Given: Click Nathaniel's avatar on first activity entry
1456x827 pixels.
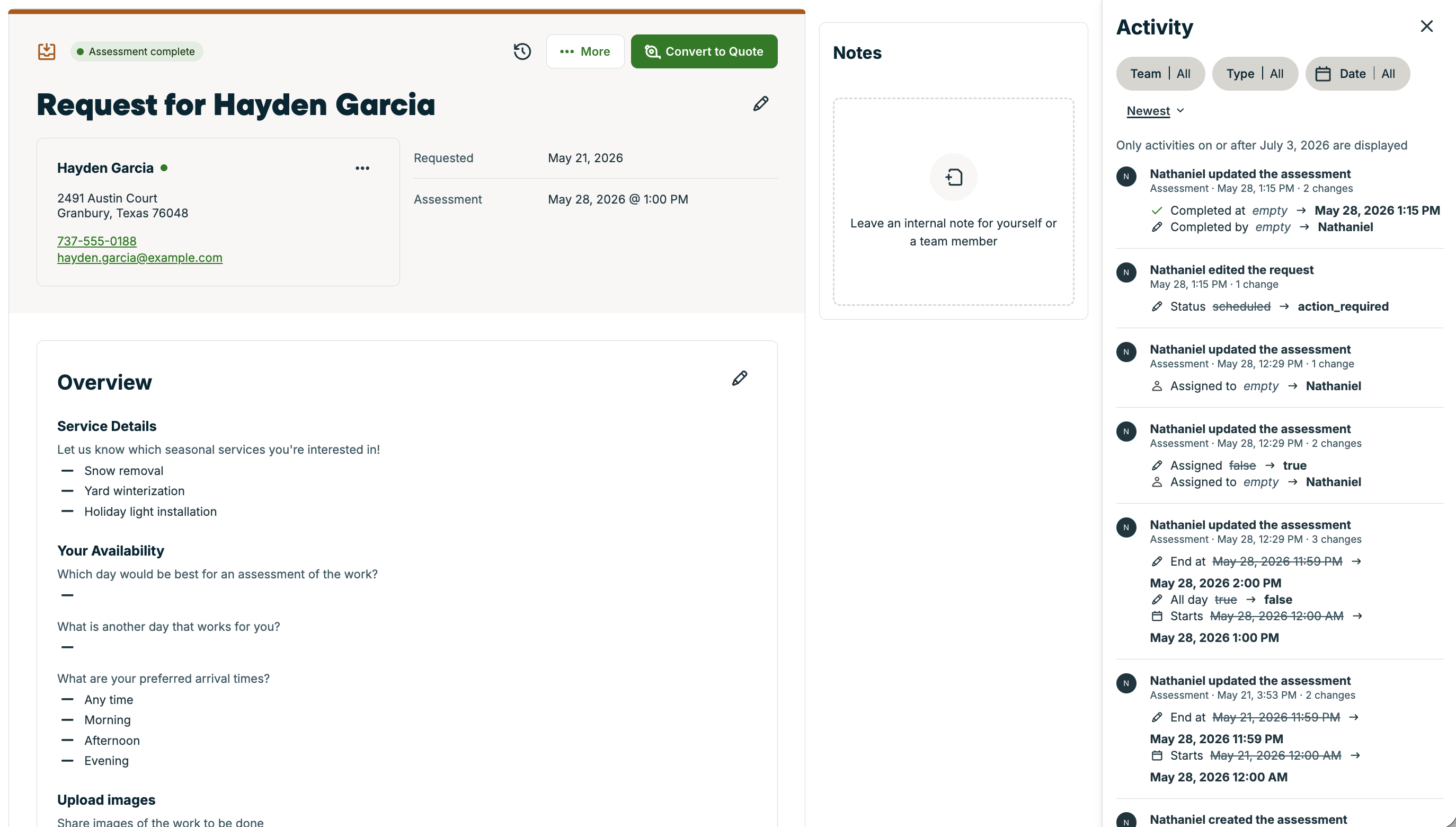Looking at the screenshot, I should (1126, 177).
